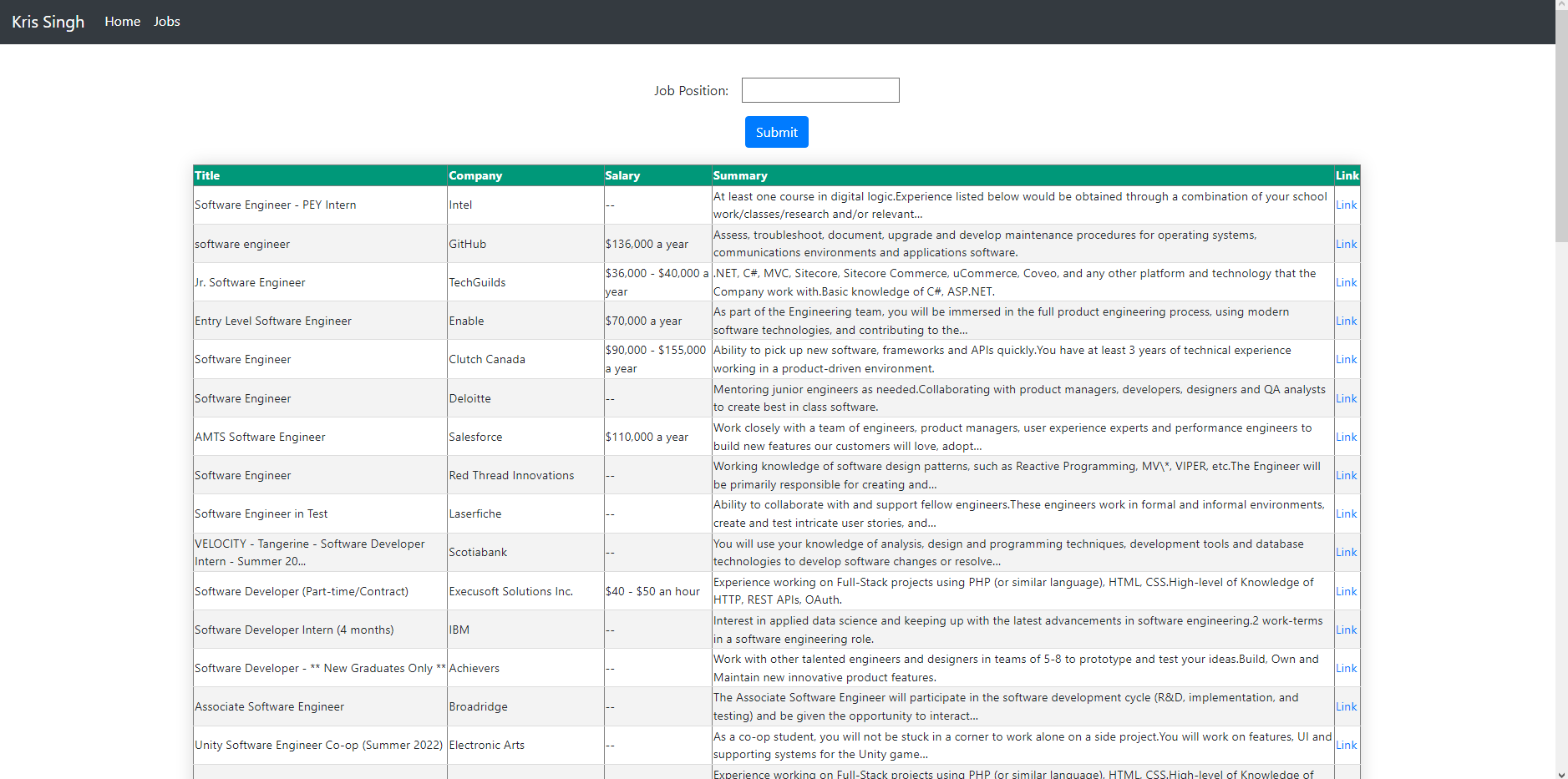The image size is (1568, 779).
Task: Open the Link for TechGuilds job
Action: 1346,282
